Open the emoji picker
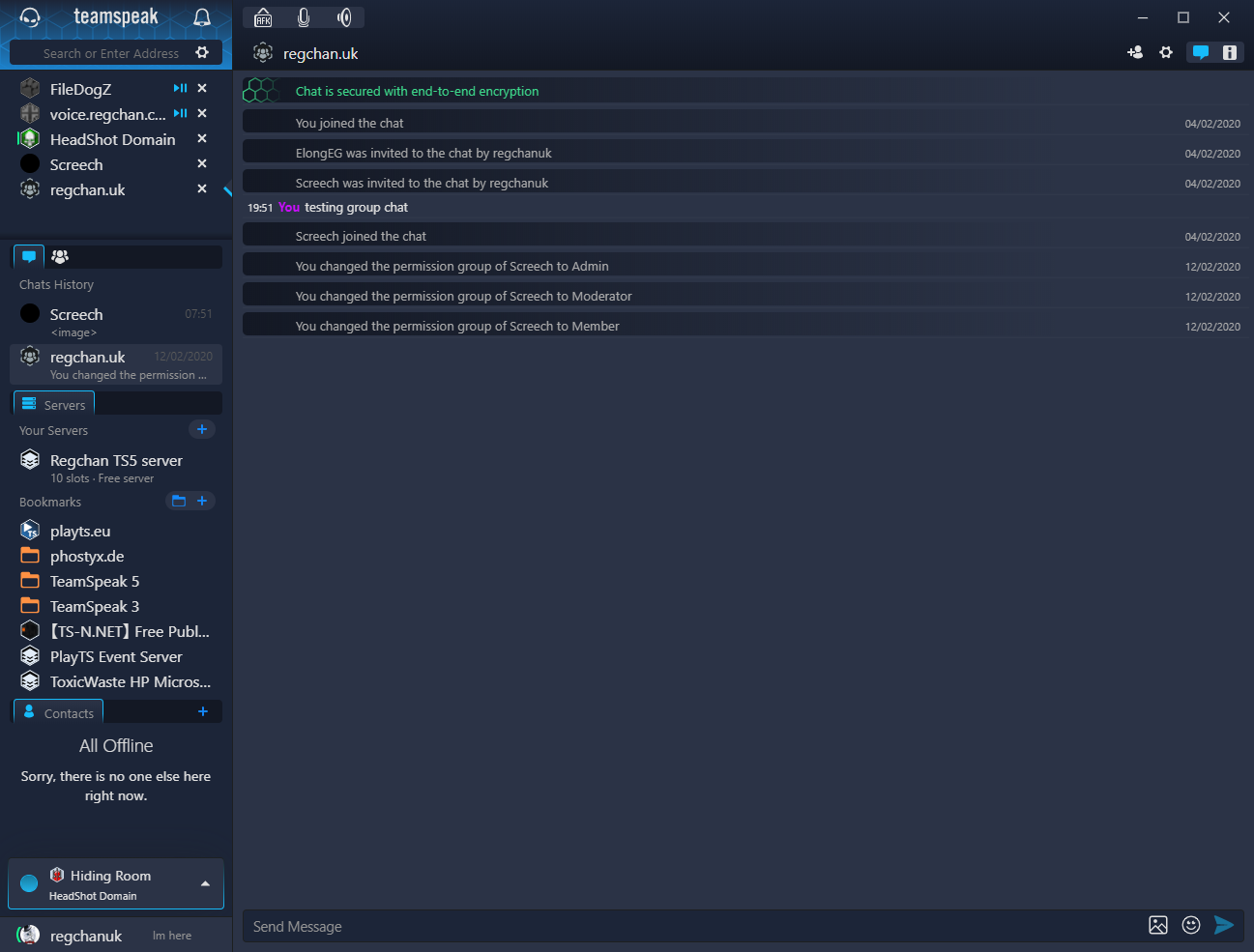The image size is (1254, 952). click(1191, 925)
